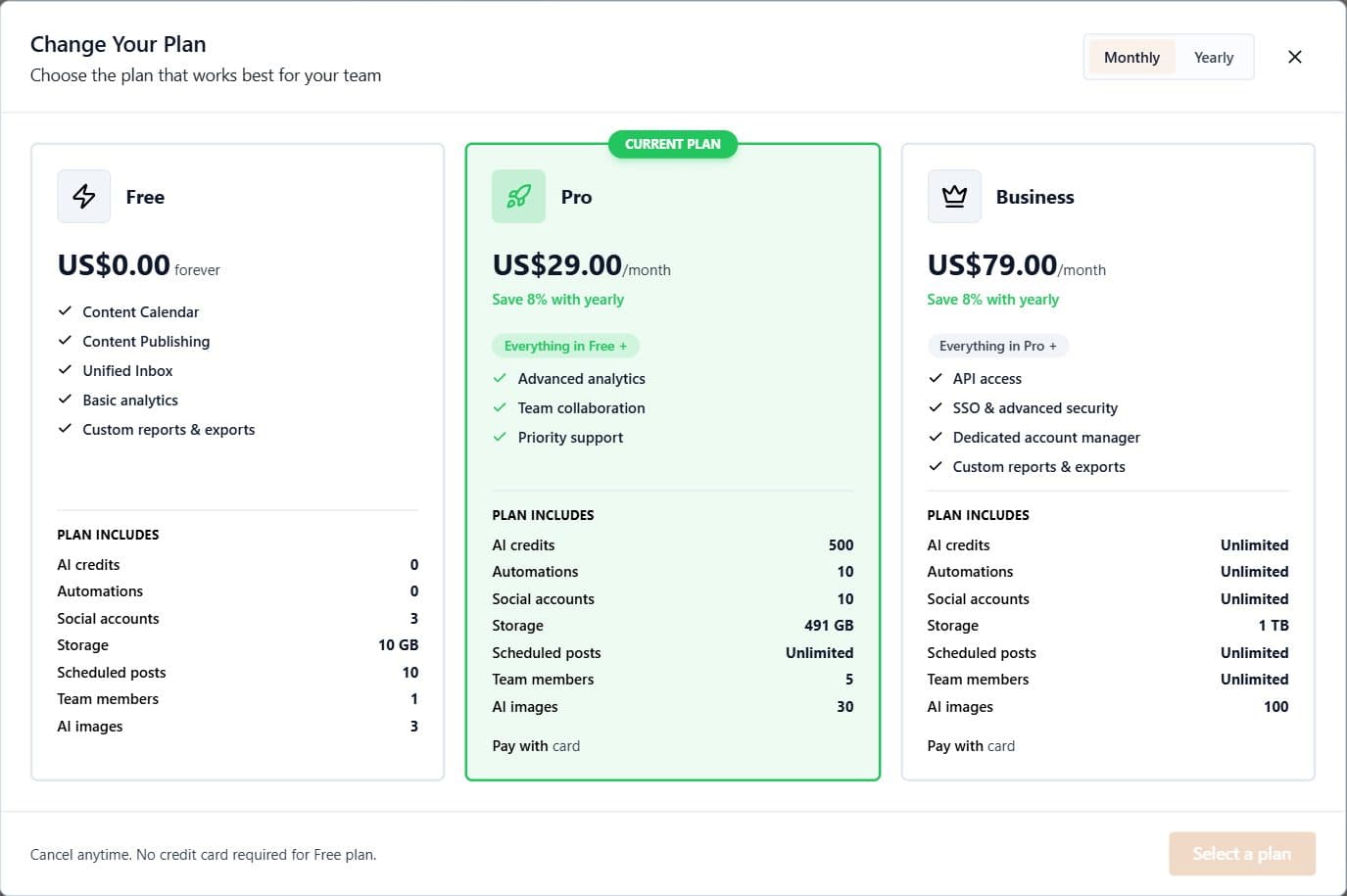The height and width of the screenshot is (896, 1347).
Task: Click the API access feature
Action: tap(987, 379)
